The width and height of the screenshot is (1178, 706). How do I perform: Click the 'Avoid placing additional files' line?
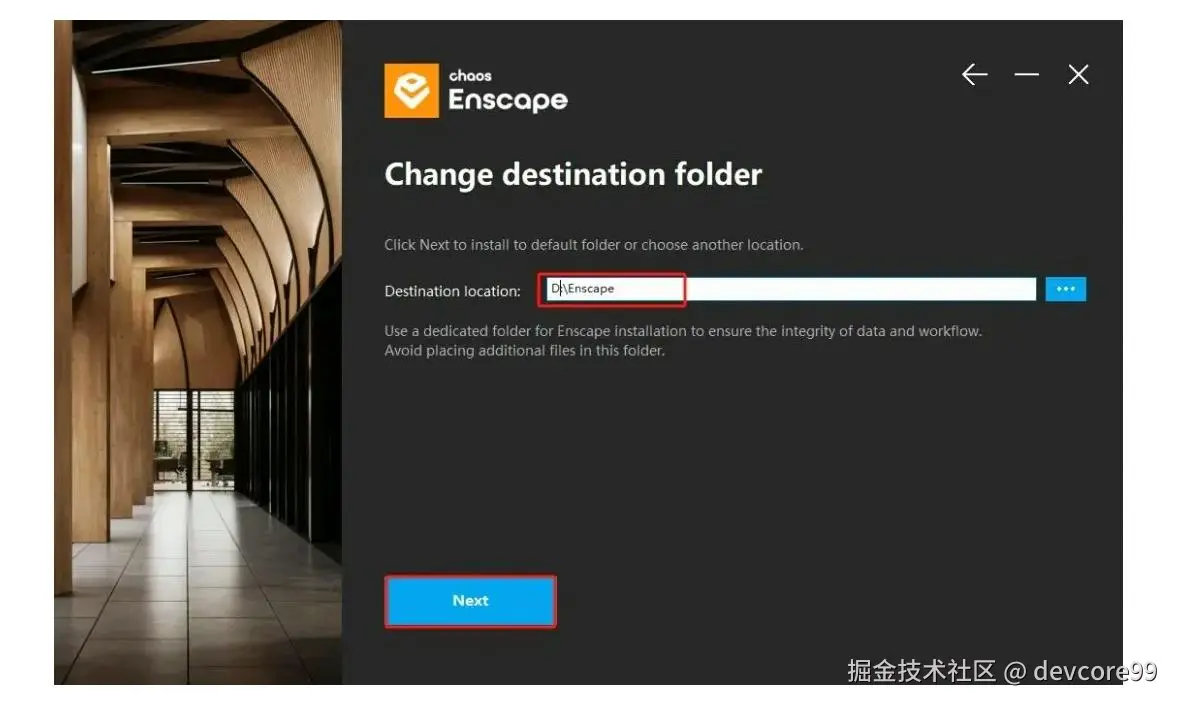pyautogui.click(x=524, y=351)
